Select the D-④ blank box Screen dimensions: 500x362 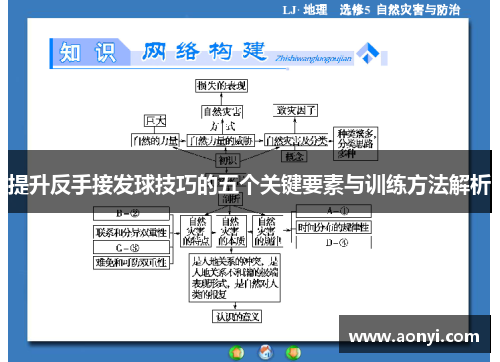[x=334, y=243]
